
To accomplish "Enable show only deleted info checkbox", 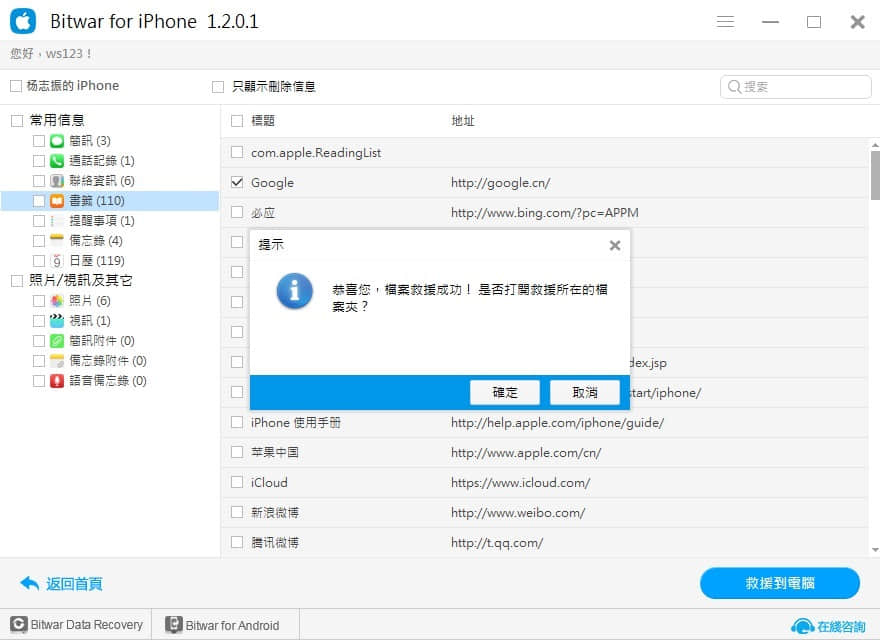I will (x=218, y=86).
